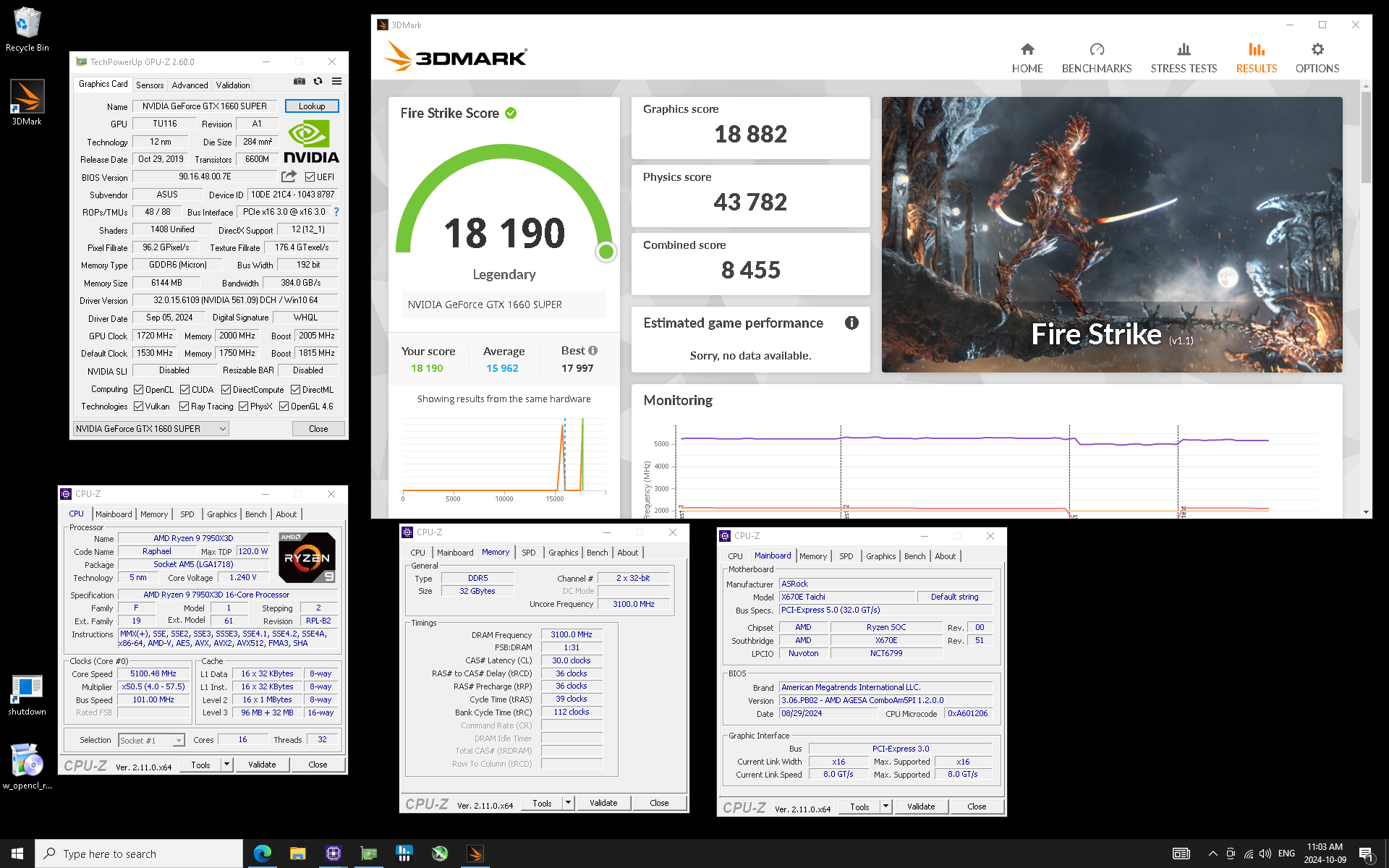1389x868 pixels.
Task: Click Lookup button in GPU-Z
Action: coord(312,106)
